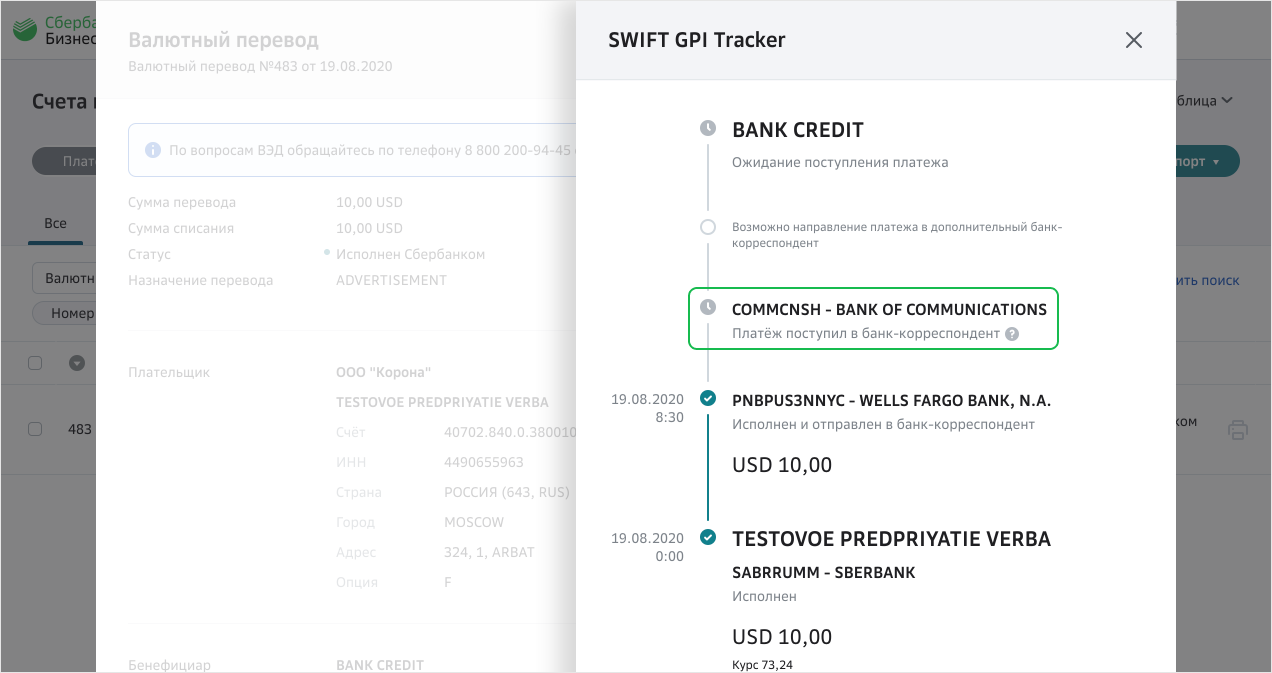Click the Сбербанк Бизнес logo
The width and height of the screenshot is (1272, 673).
click(54, 30)
